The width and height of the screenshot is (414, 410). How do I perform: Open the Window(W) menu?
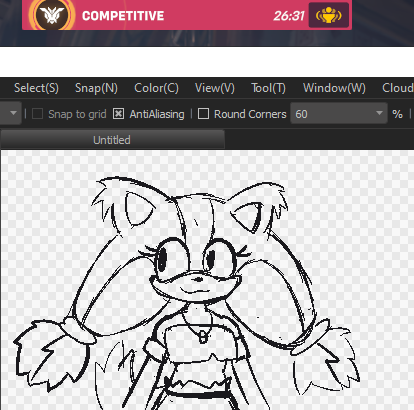tap(334, 88)
